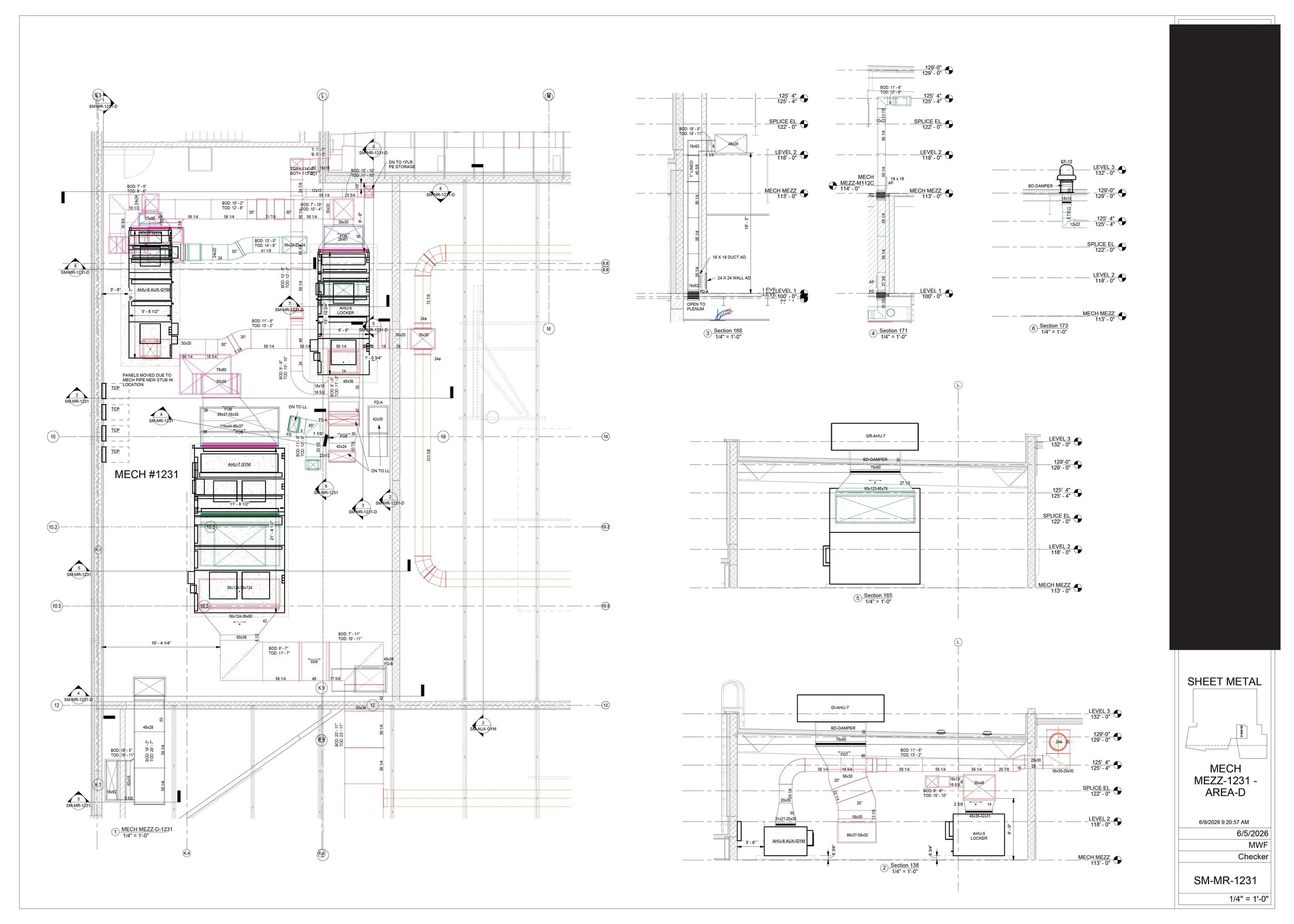Select the MECH MEZZ-1231 - AREA-D sheet title
The width and height of the screenshot is (1294, 924).
(1225, 781)
